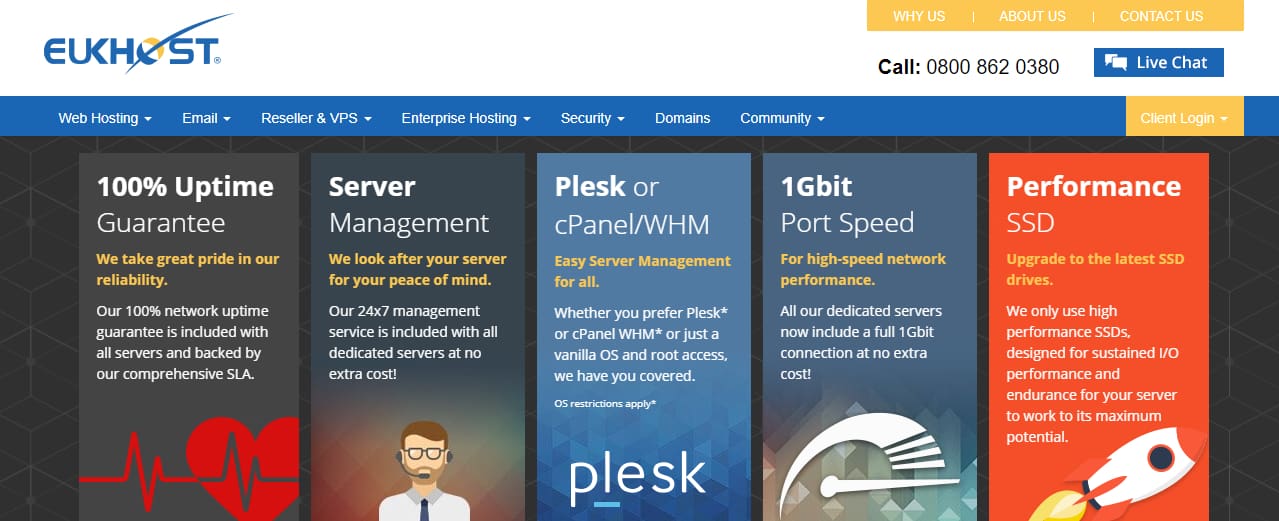The width and height of the screenshot is (1279, 521).
Task: Start a Live Chat session
Action: pyautogui.click(x=1158, y=62)
